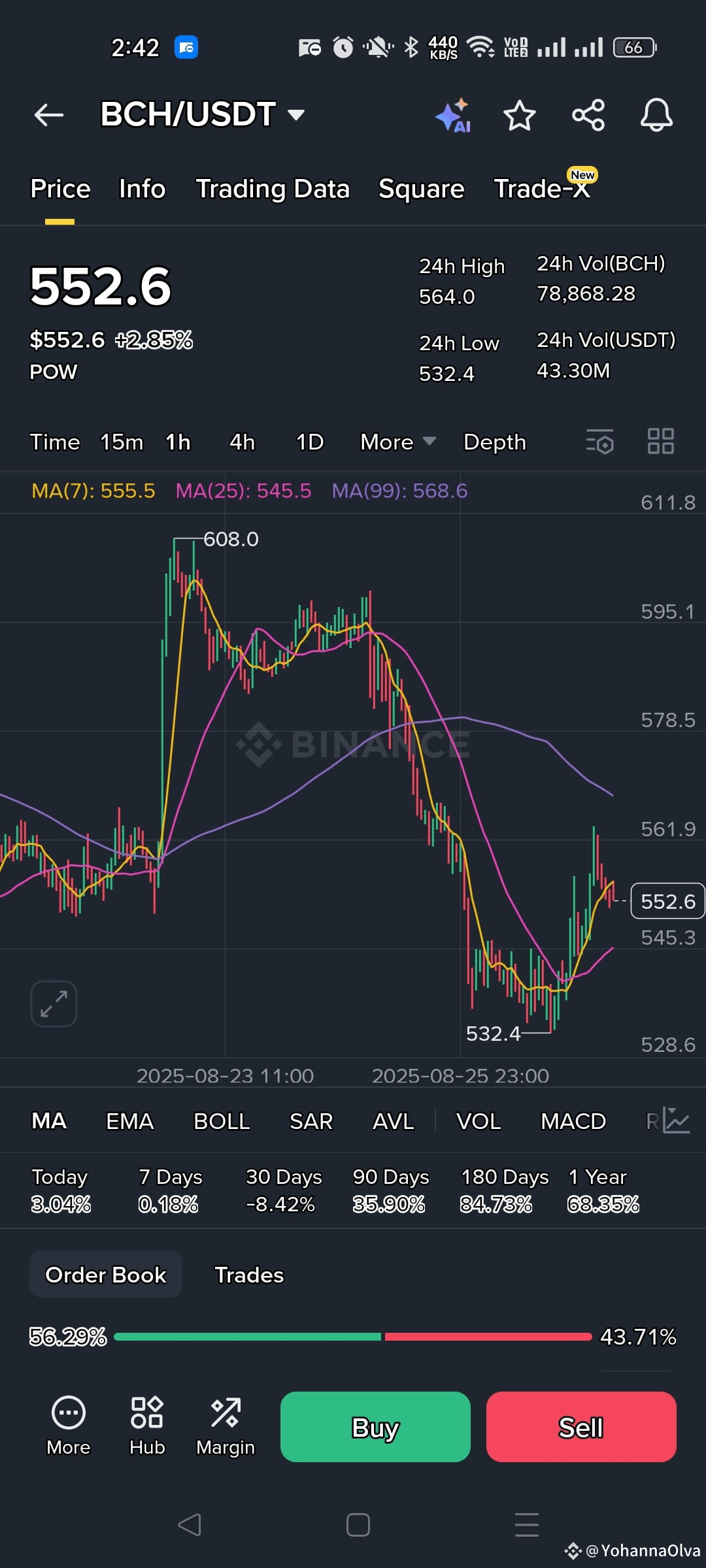Toggle the EMA indicator
The image size is (706, 1568).
(x=130, y=1121)
